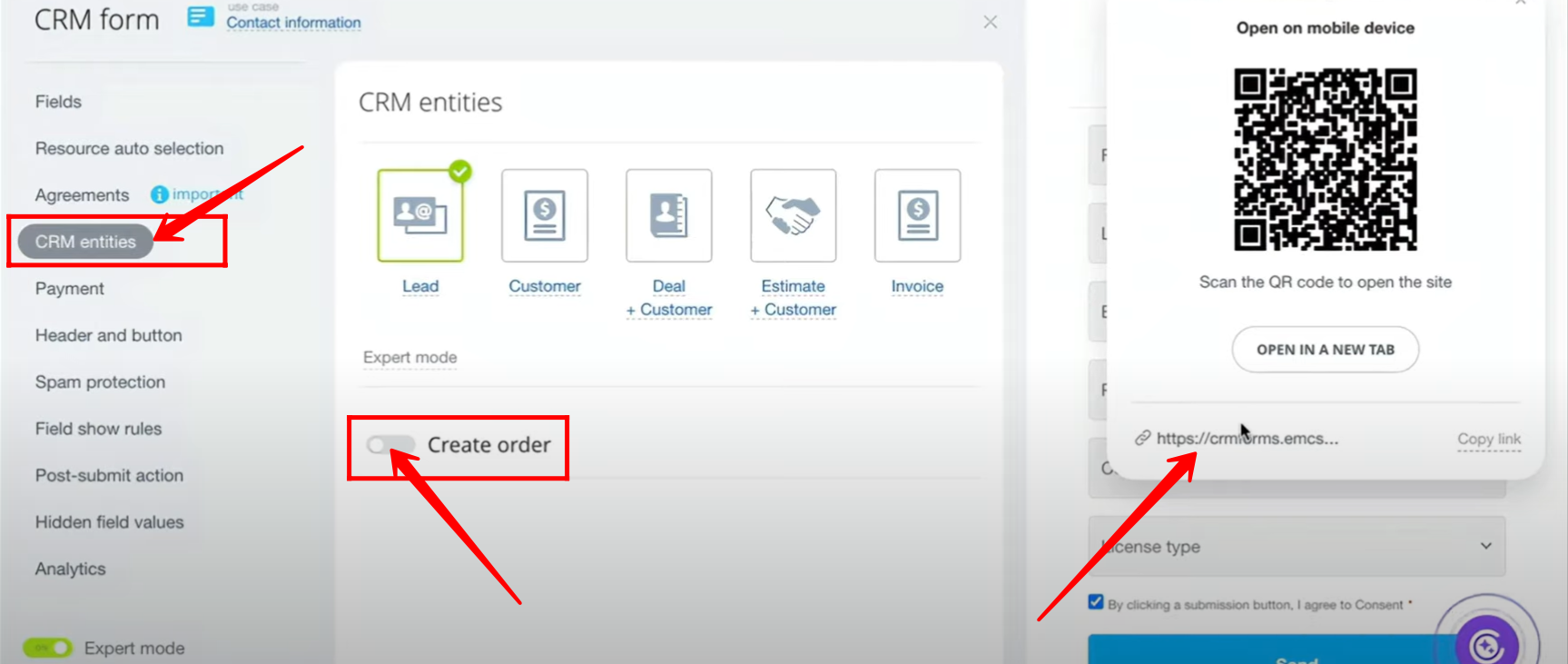Open the Agreements section
Viewport: 1568px width, 664px height.
pos(82,195)
